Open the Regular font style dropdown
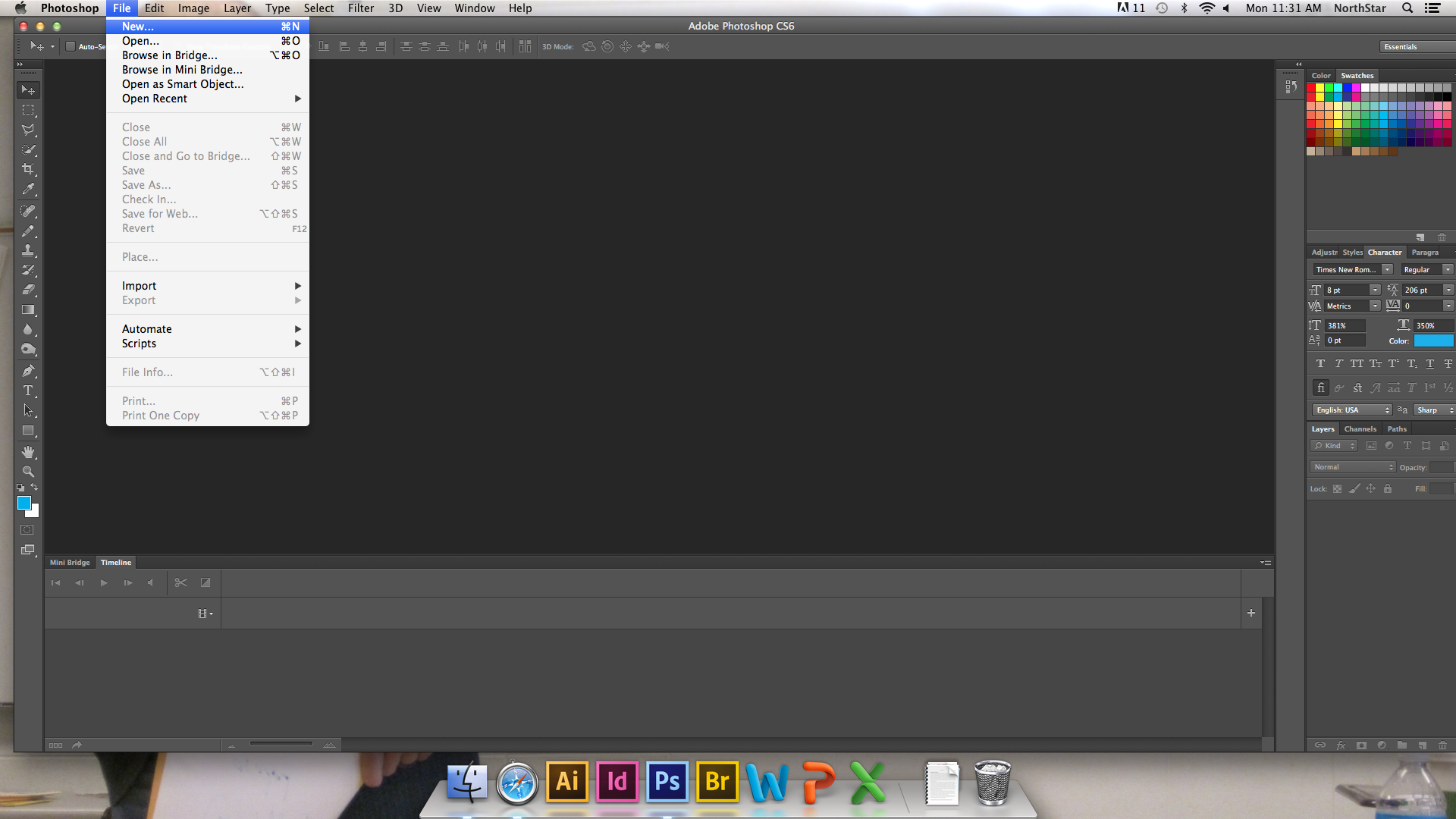This screenshot has height=819, width=1456. click(1448, 270)
